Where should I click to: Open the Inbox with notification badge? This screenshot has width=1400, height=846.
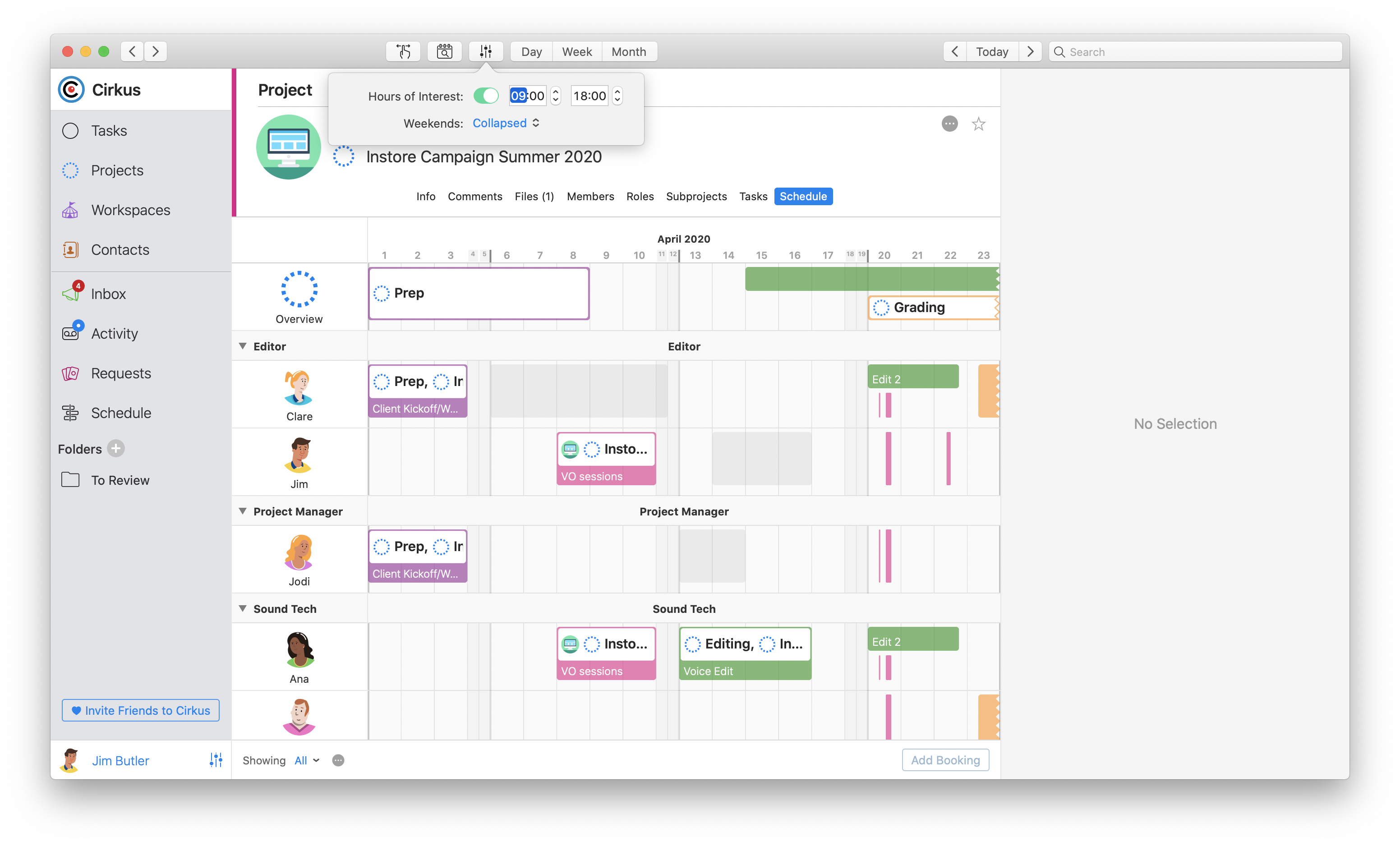pos(108,294)
